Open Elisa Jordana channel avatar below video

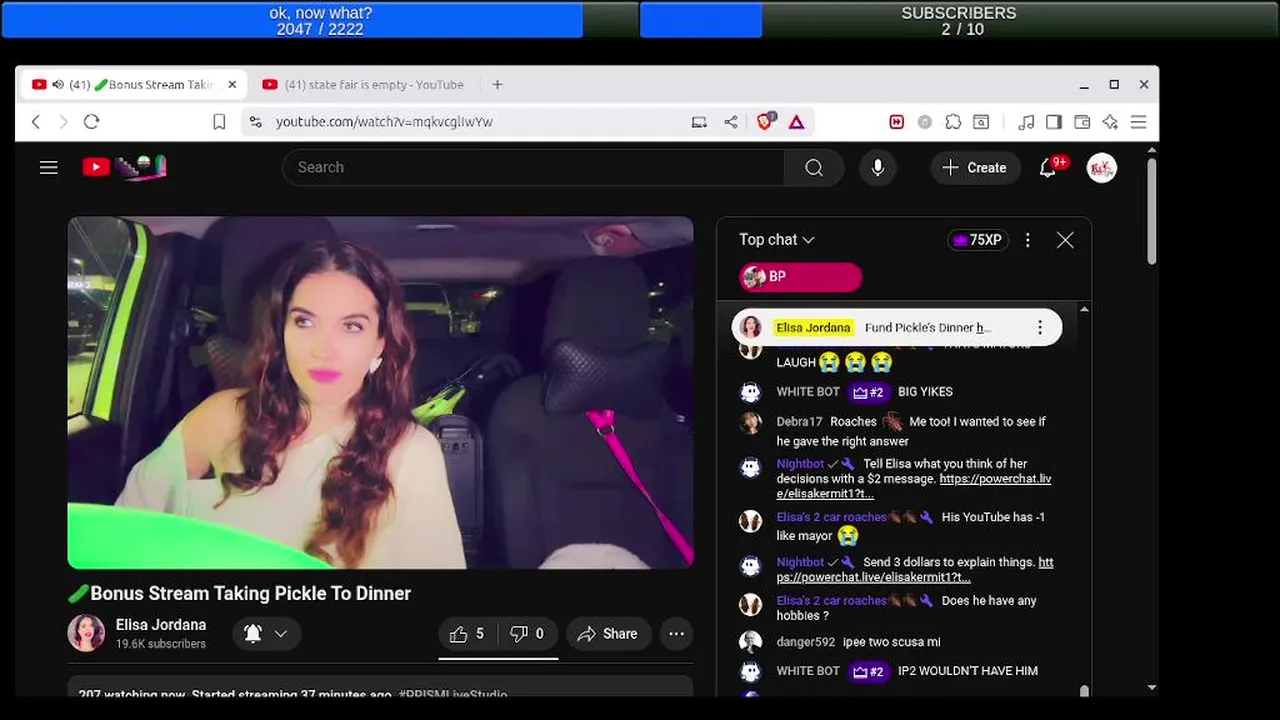tap(86, 634)
